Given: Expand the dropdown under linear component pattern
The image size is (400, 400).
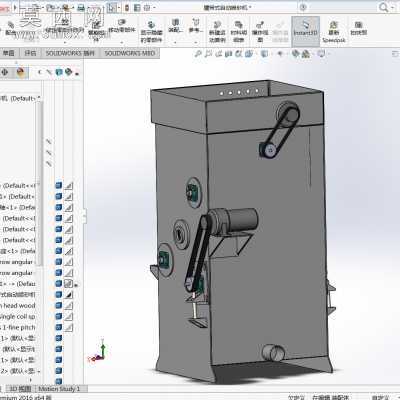Looking at the screenshot, I should [x=65, y=43].
